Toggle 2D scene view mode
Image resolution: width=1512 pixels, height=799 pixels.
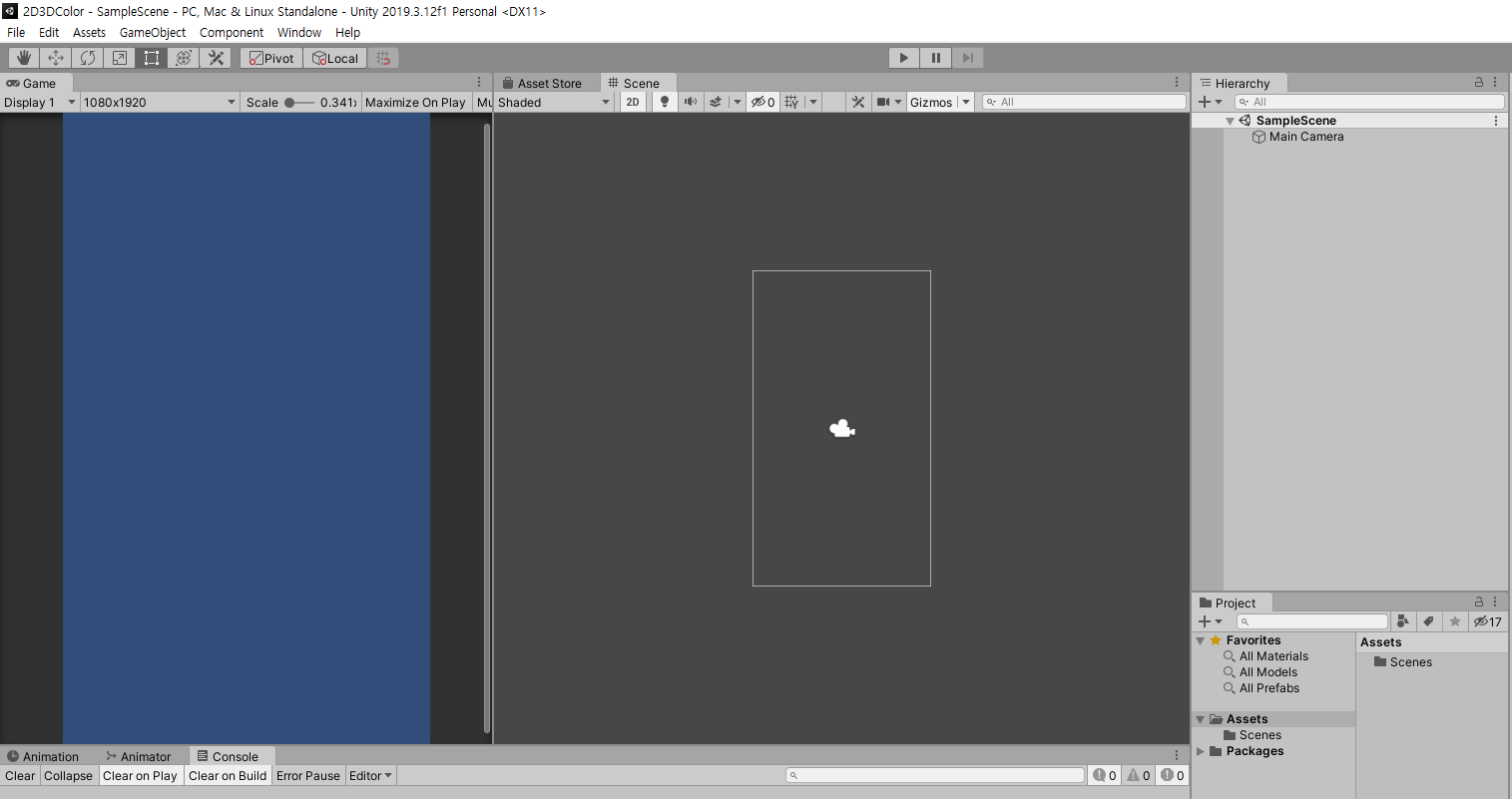[x=633, y=102]
